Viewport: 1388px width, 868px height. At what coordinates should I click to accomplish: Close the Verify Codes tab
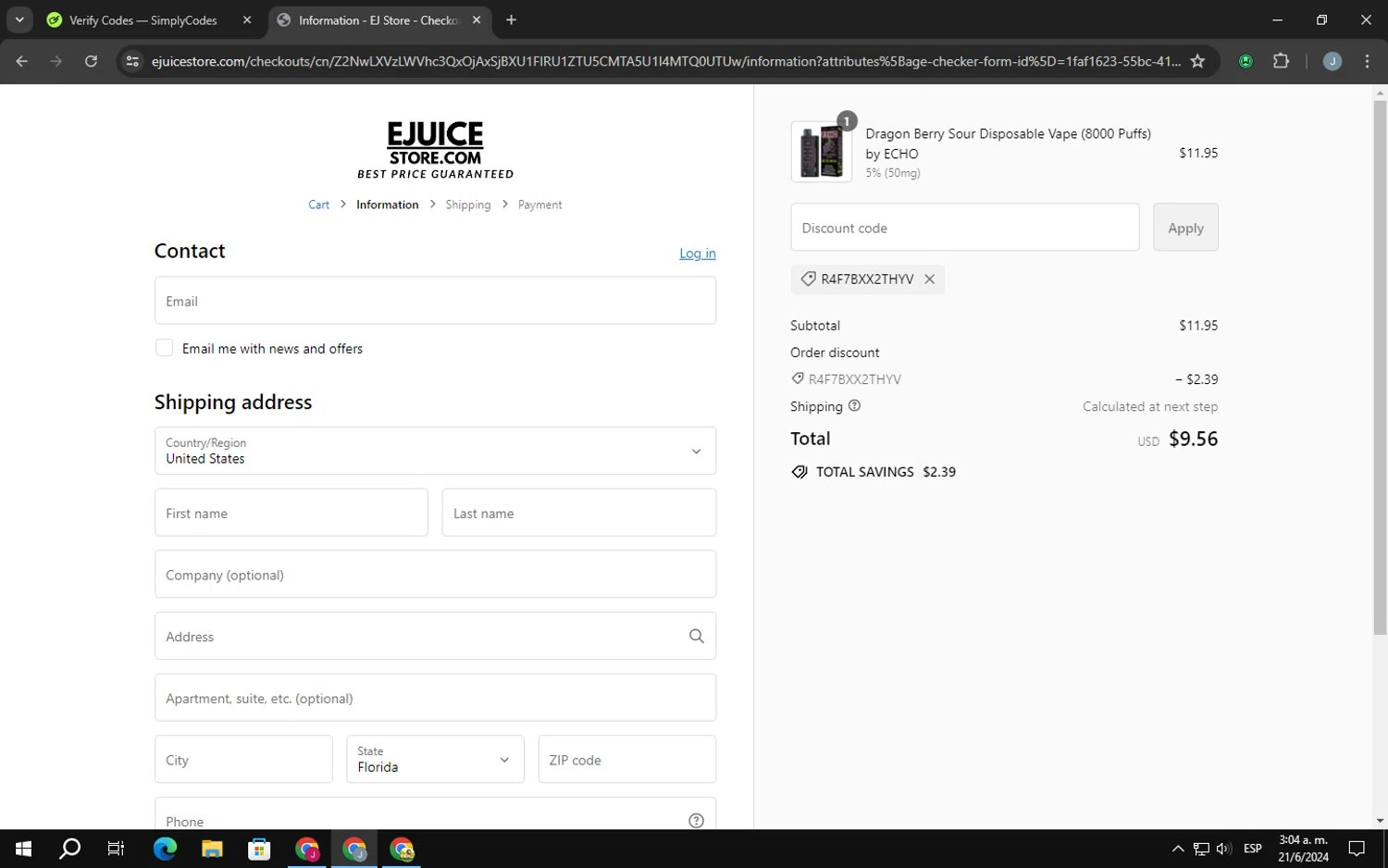[x=247, y=19]
